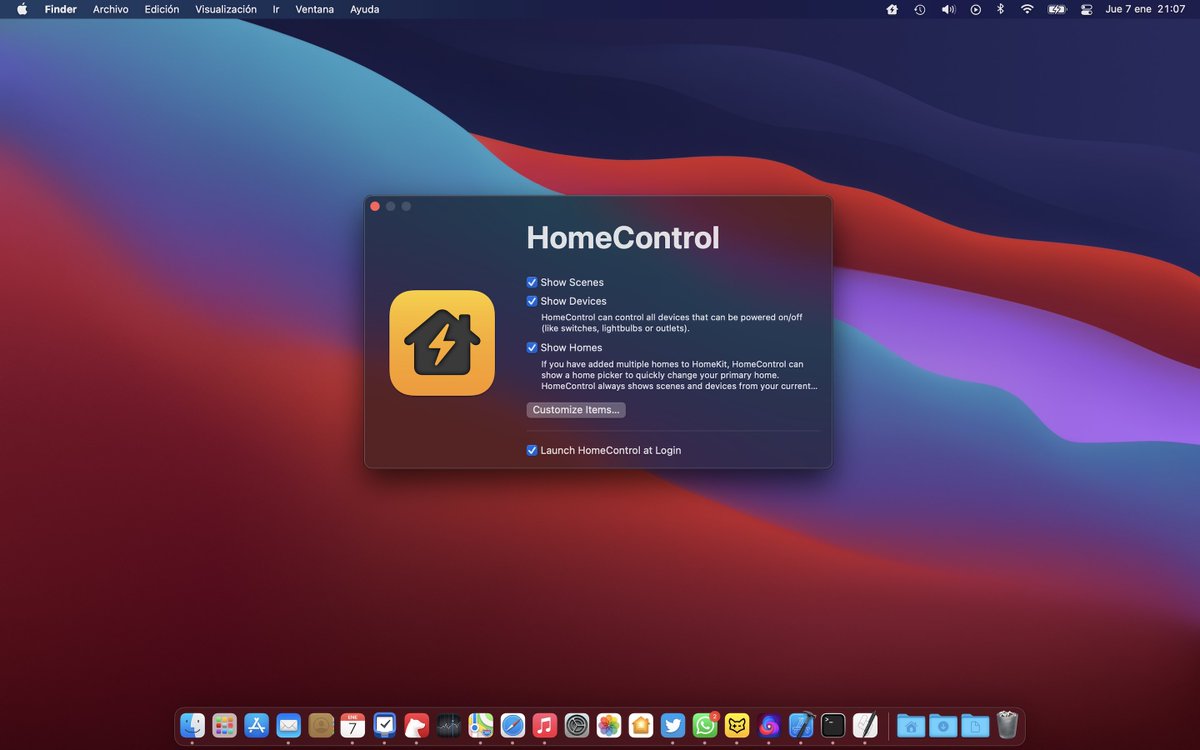Click the battery status icon

click(x=1057, y=9)
